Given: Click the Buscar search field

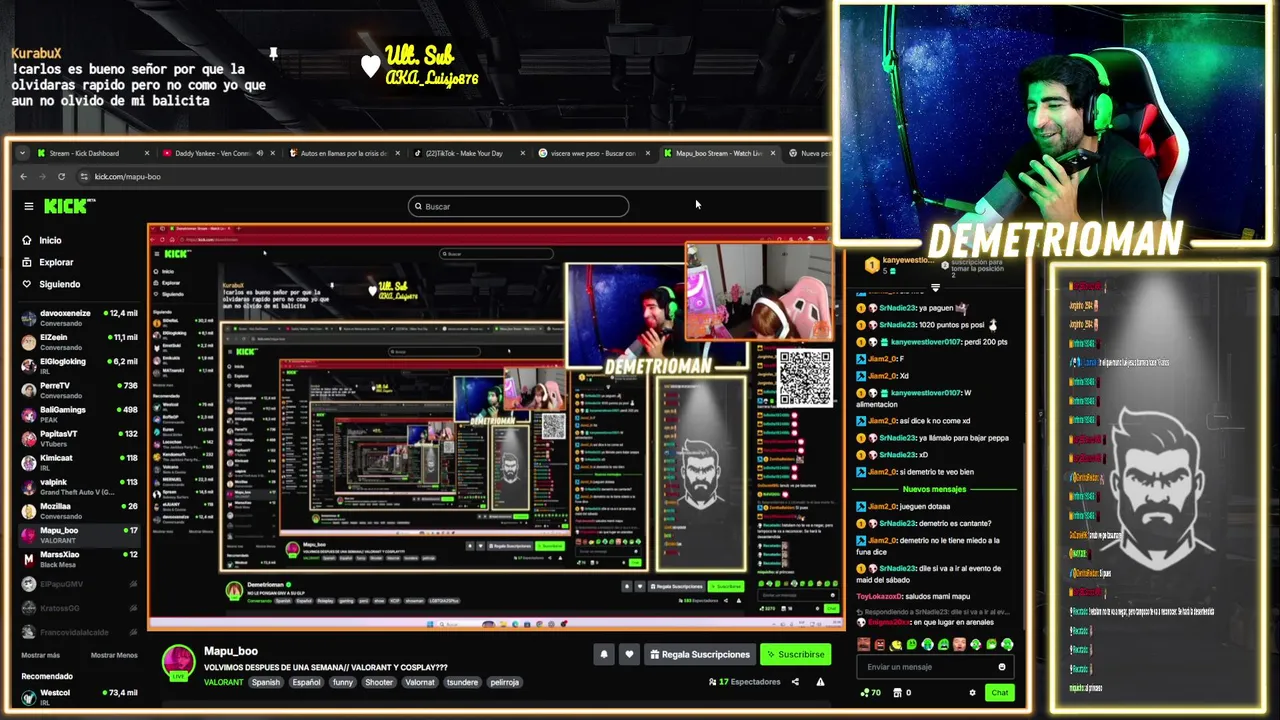Looking at the screenshot, I should pos(518,206).
